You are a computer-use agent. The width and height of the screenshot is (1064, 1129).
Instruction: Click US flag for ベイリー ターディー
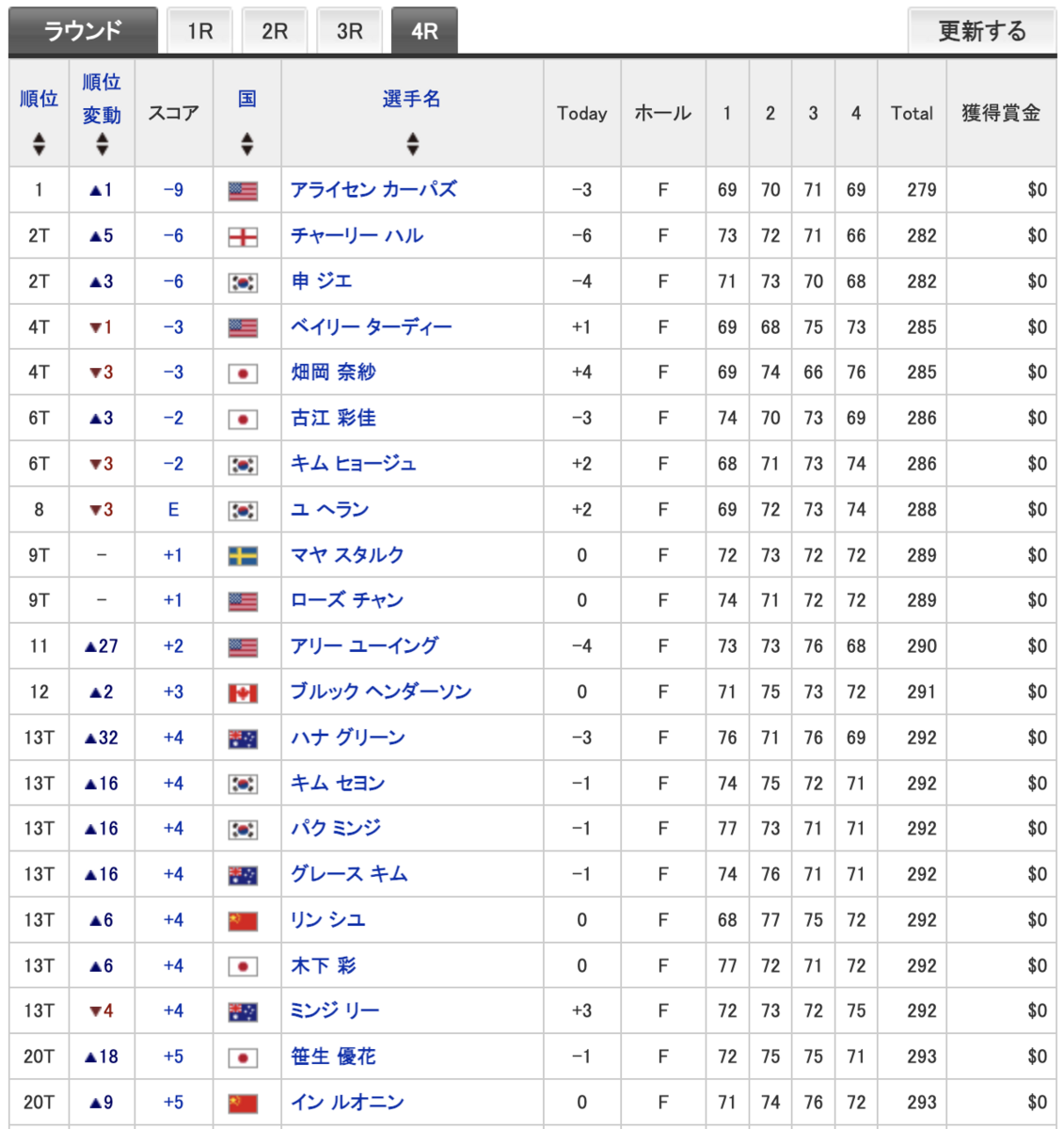point(243,328)
